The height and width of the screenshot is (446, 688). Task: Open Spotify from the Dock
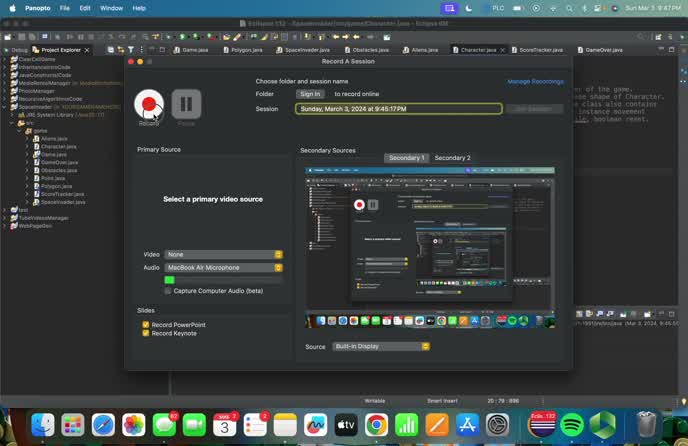(572, 424)
